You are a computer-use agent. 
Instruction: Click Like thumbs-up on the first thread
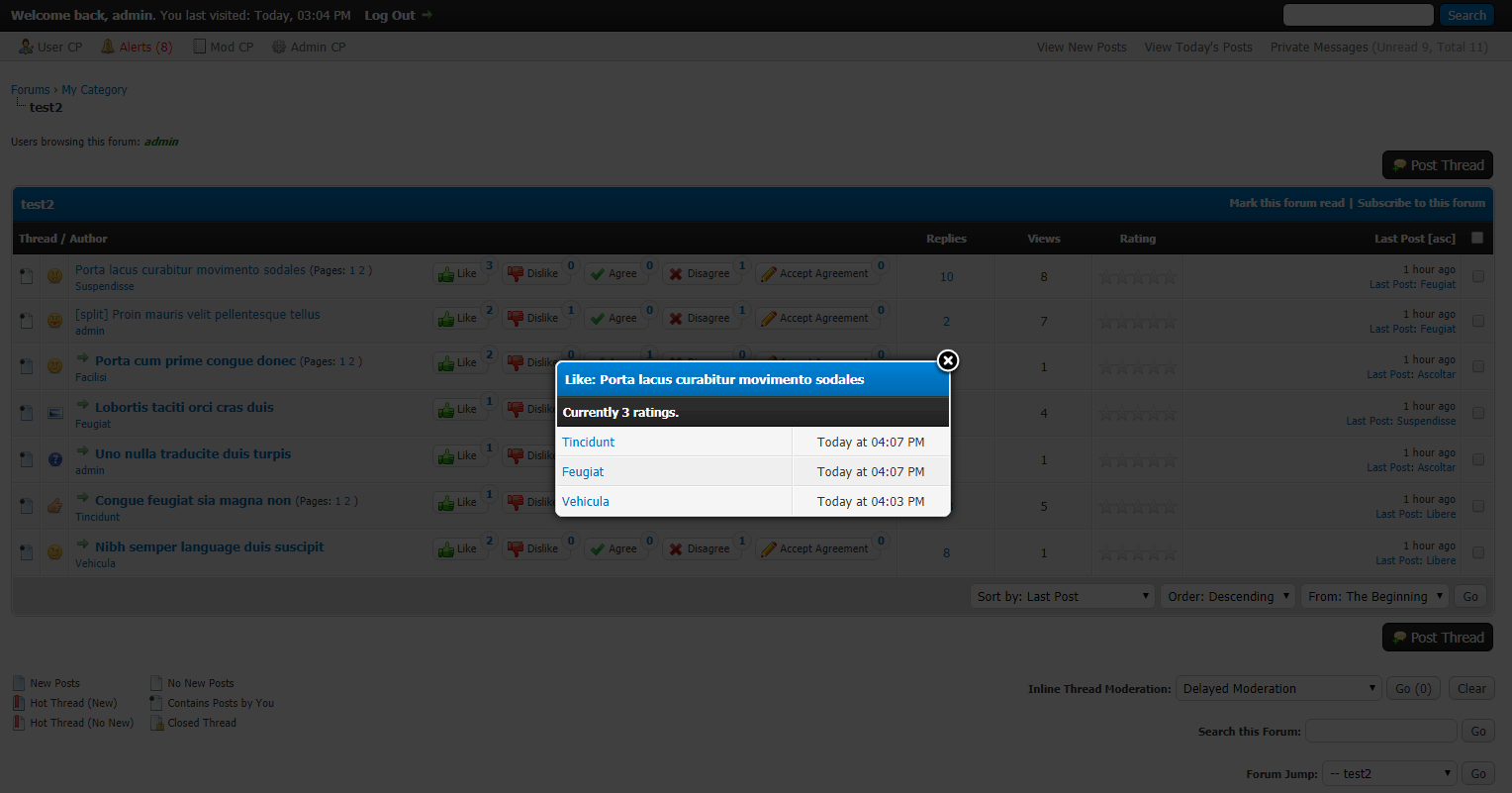[446, 274]
